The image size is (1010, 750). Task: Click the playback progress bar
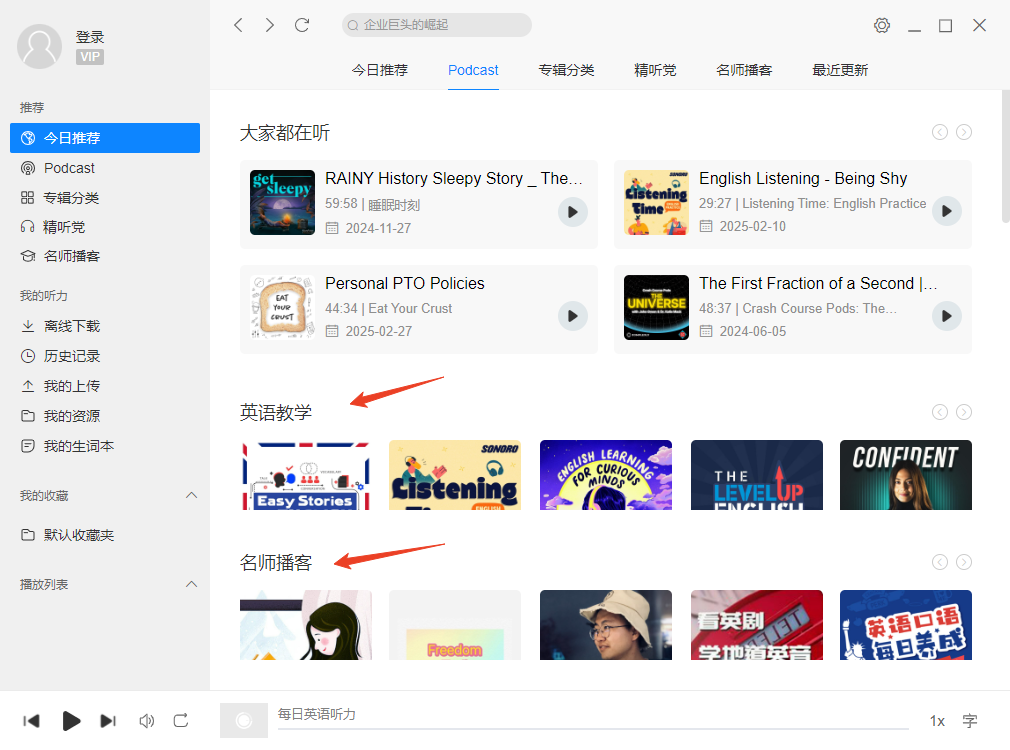593,729
